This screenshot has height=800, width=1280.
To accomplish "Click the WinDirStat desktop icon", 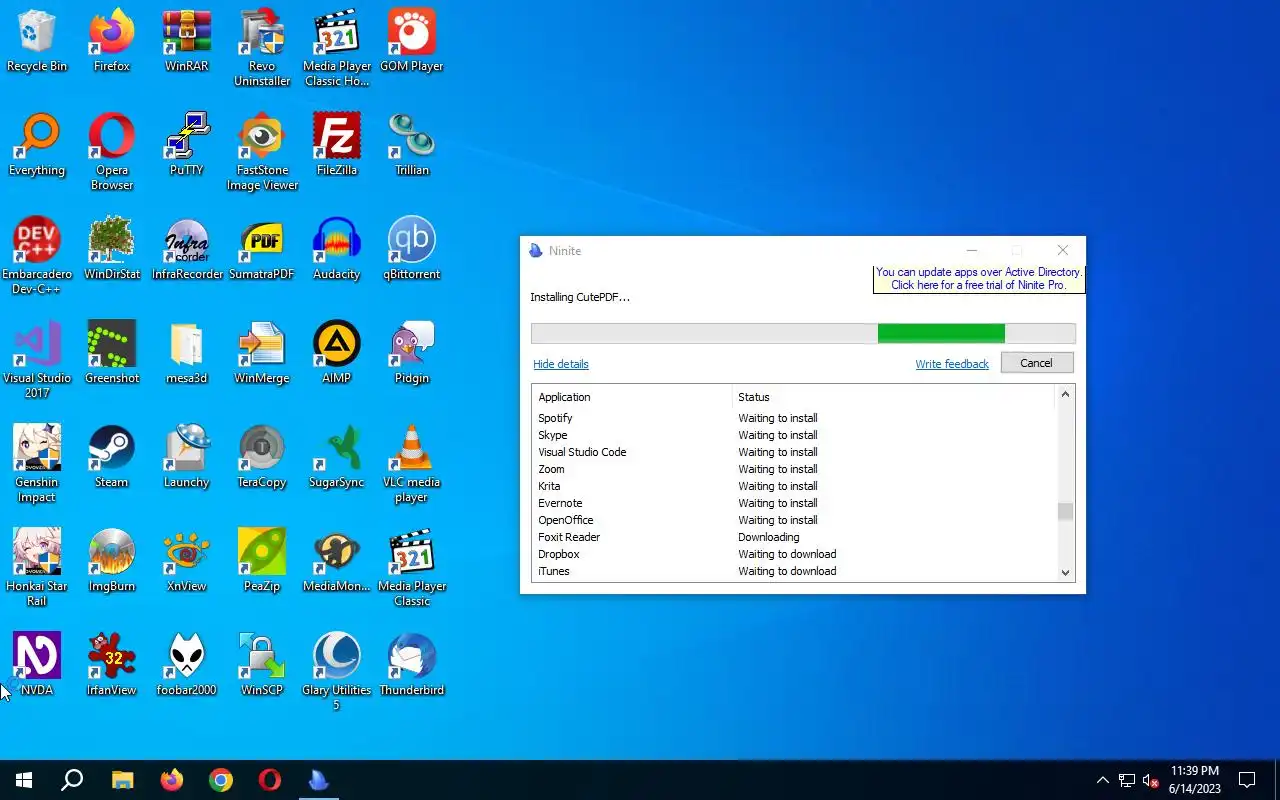I will 112,249.
